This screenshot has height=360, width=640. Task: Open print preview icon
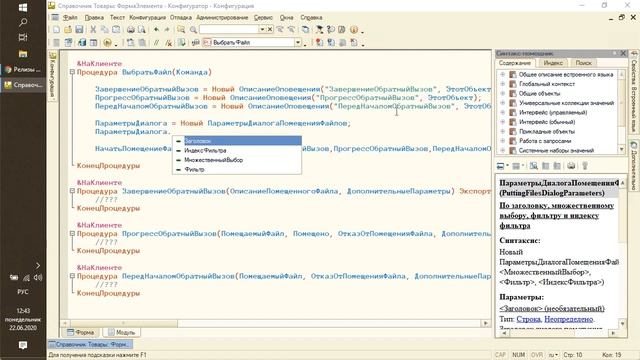tap(142, 30)
